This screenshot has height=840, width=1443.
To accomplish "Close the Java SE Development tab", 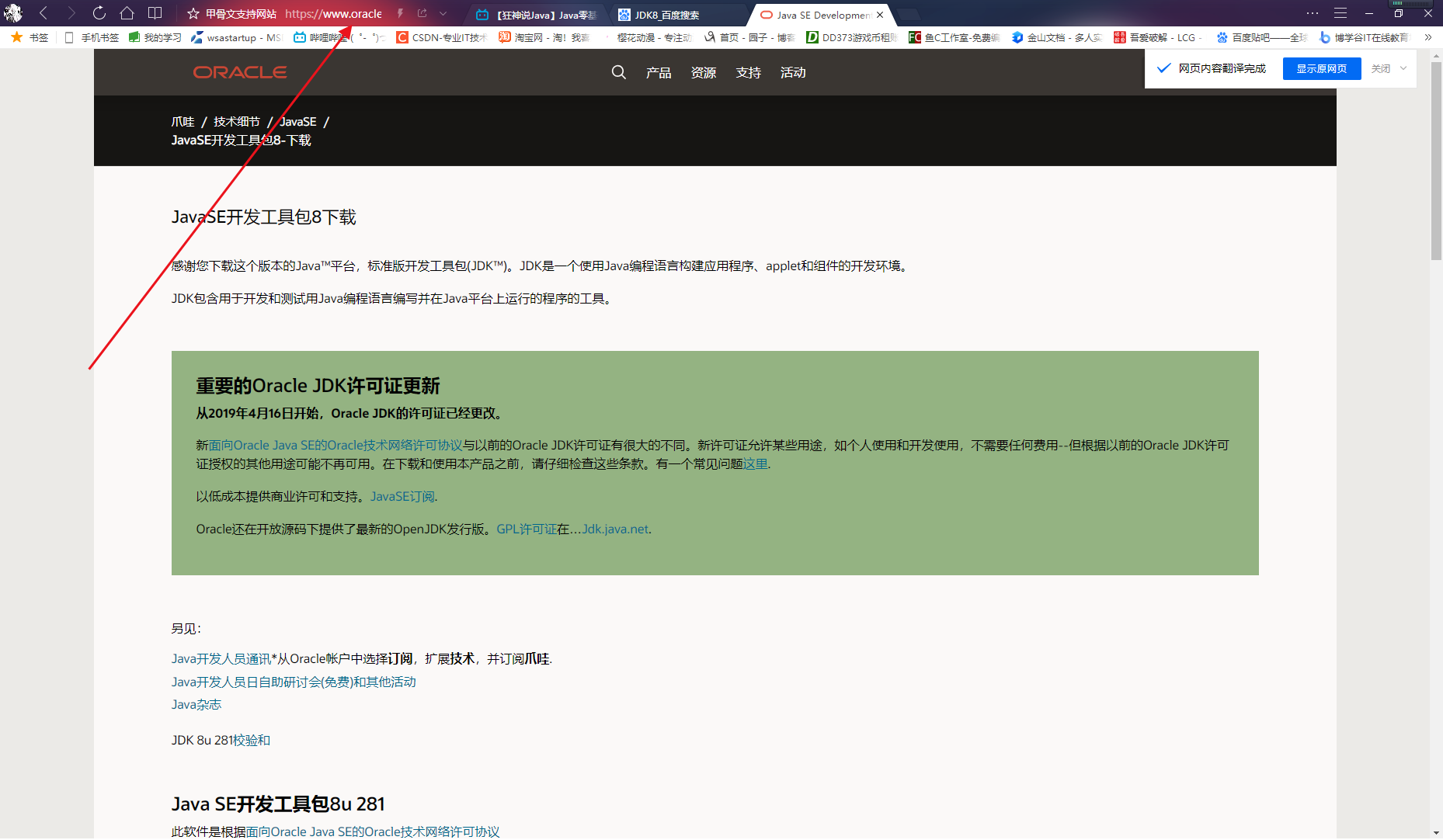I will pyautogui.click(x=880, y=15).
